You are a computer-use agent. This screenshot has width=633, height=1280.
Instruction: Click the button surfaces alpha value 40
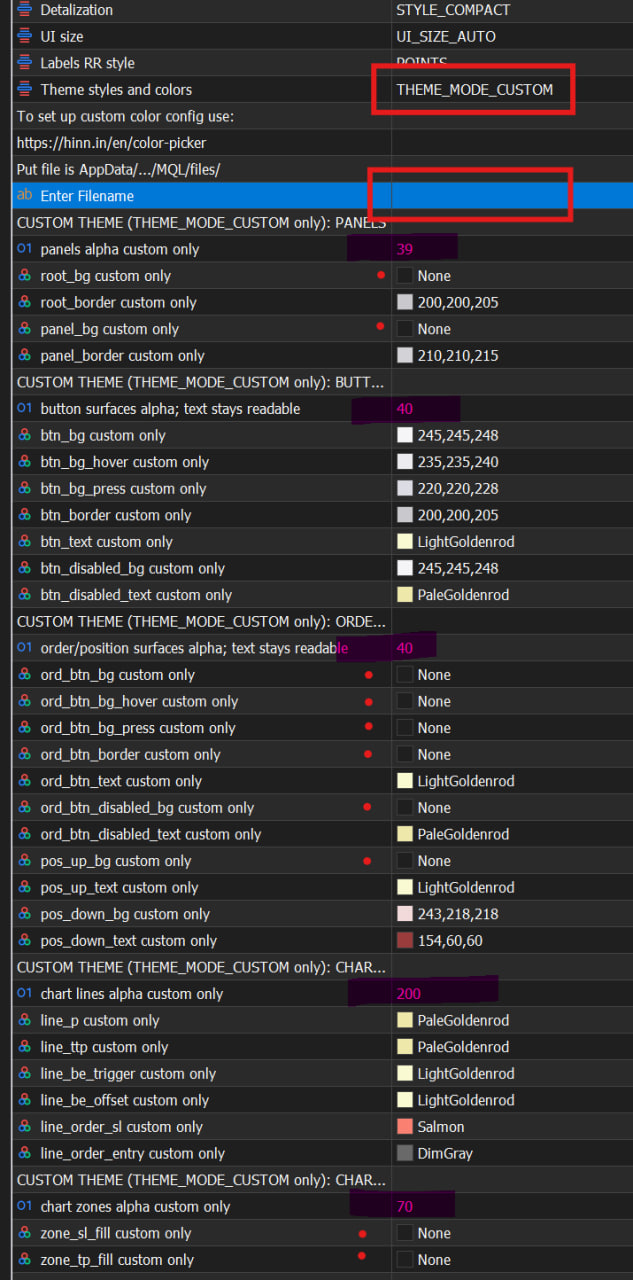(x=405, y=409)
